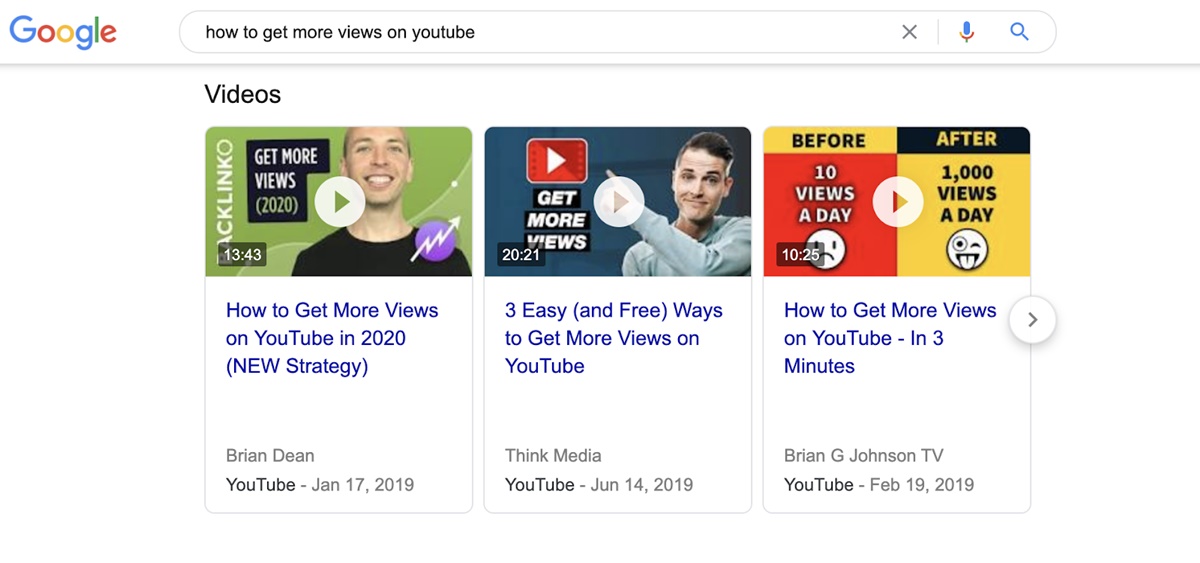Click the Brian Dean channel name
1200x563 pixels.
pyautogui.click(x=270, y=456)
